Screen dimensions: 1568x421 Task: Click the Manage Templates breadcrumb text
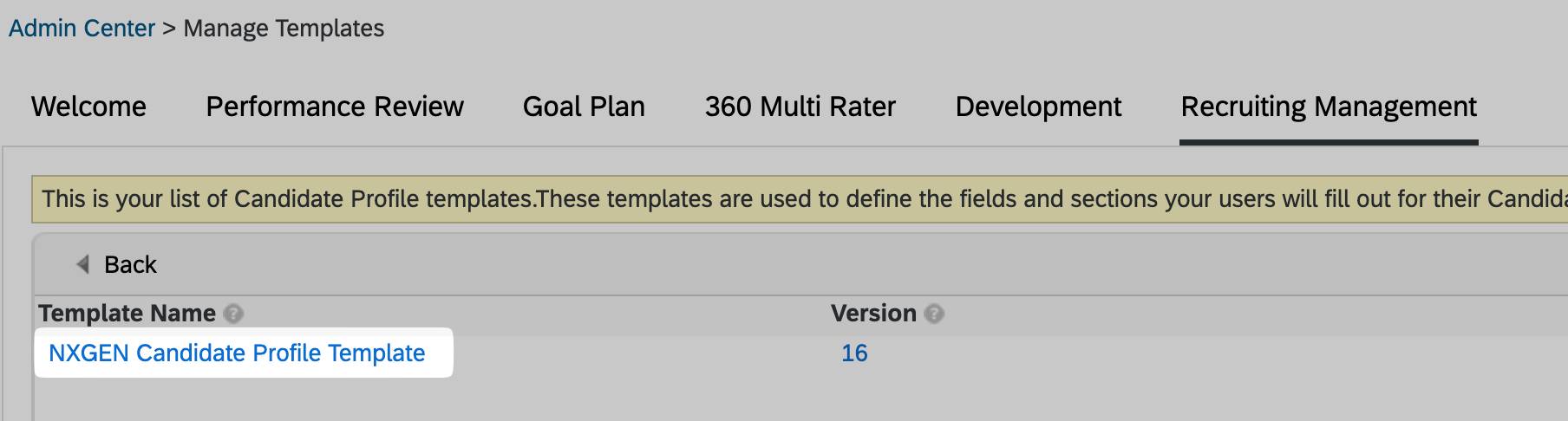284,29
